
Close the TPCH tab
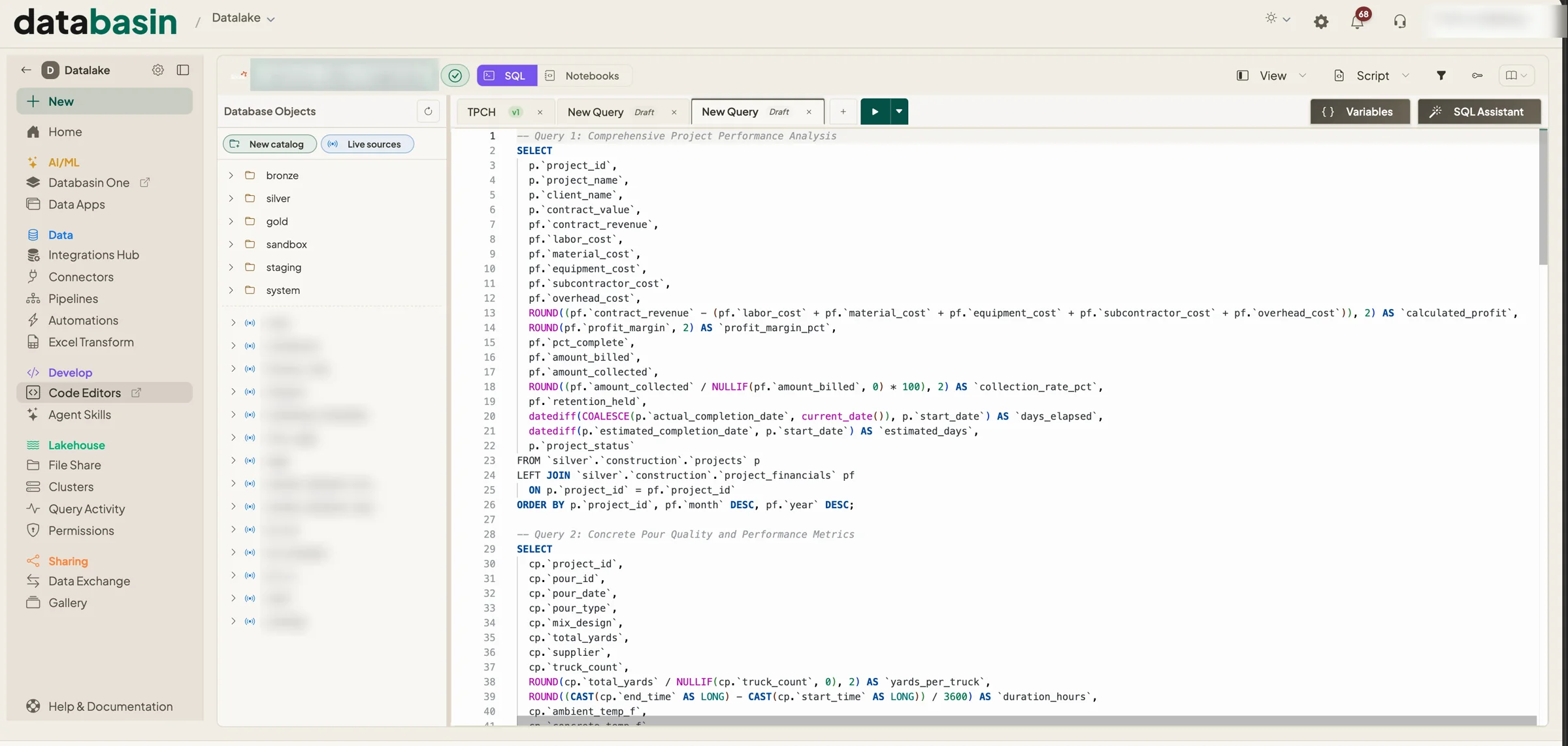540,112
